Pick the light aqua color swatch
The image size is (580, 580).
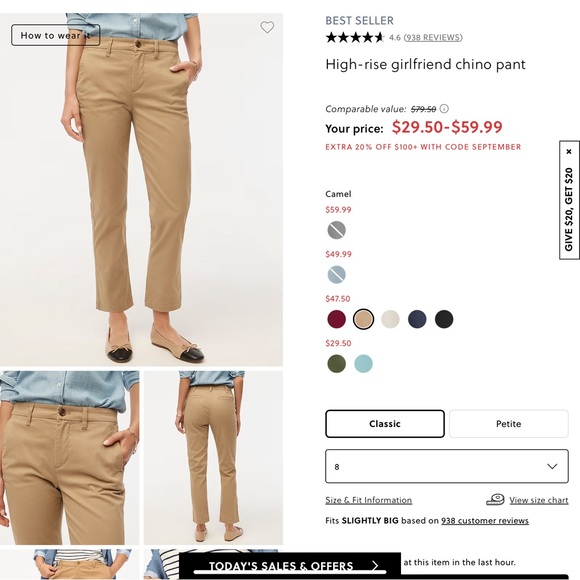point(363,363)
